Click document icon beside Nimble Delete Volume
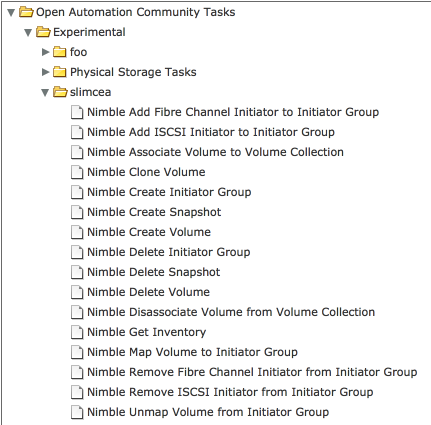 coord(77,292)
